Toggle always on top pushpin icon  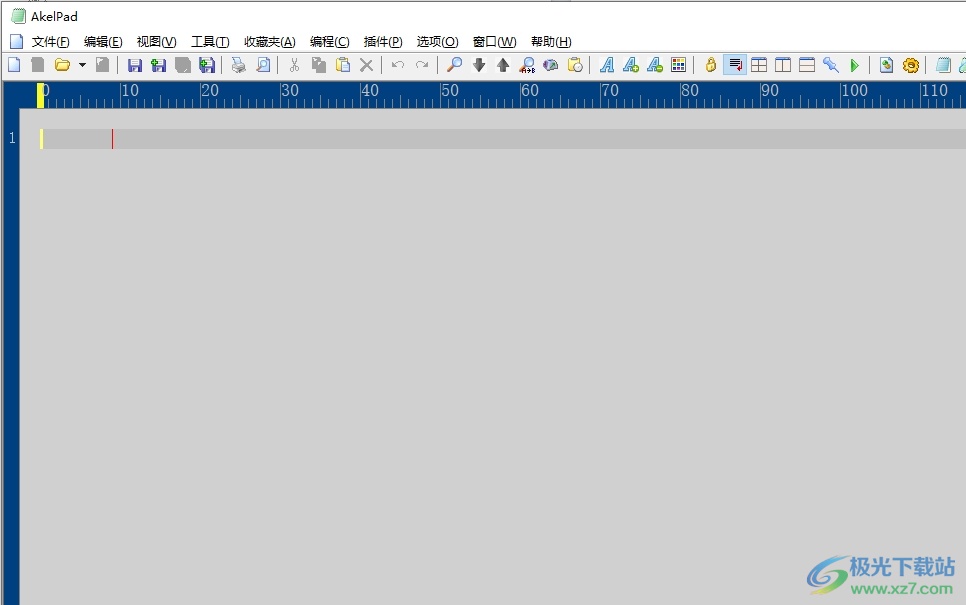point(831,65)
